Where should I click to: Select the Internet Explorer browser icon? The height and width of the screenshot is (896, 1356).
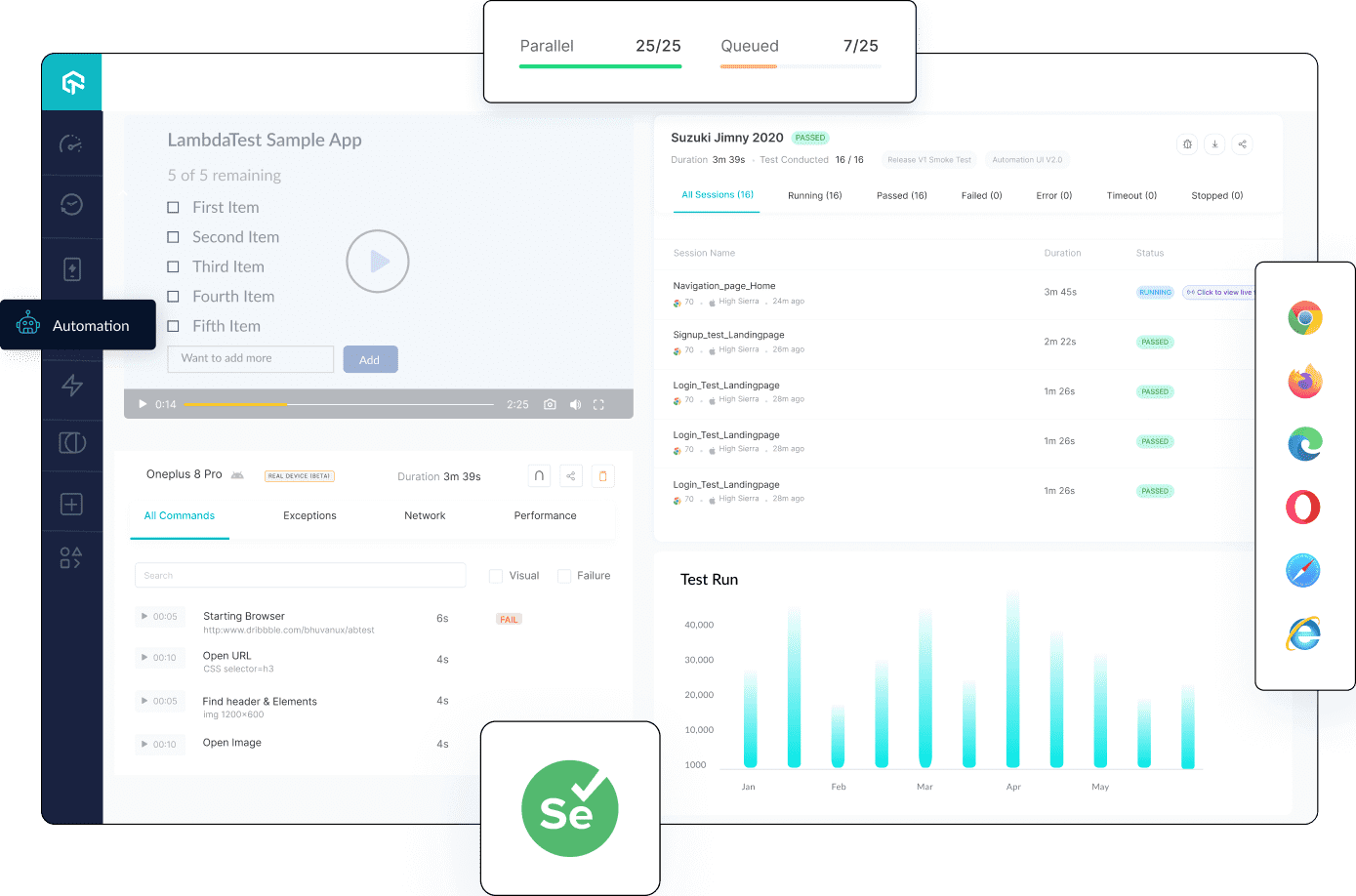(x=1303, y=633)
